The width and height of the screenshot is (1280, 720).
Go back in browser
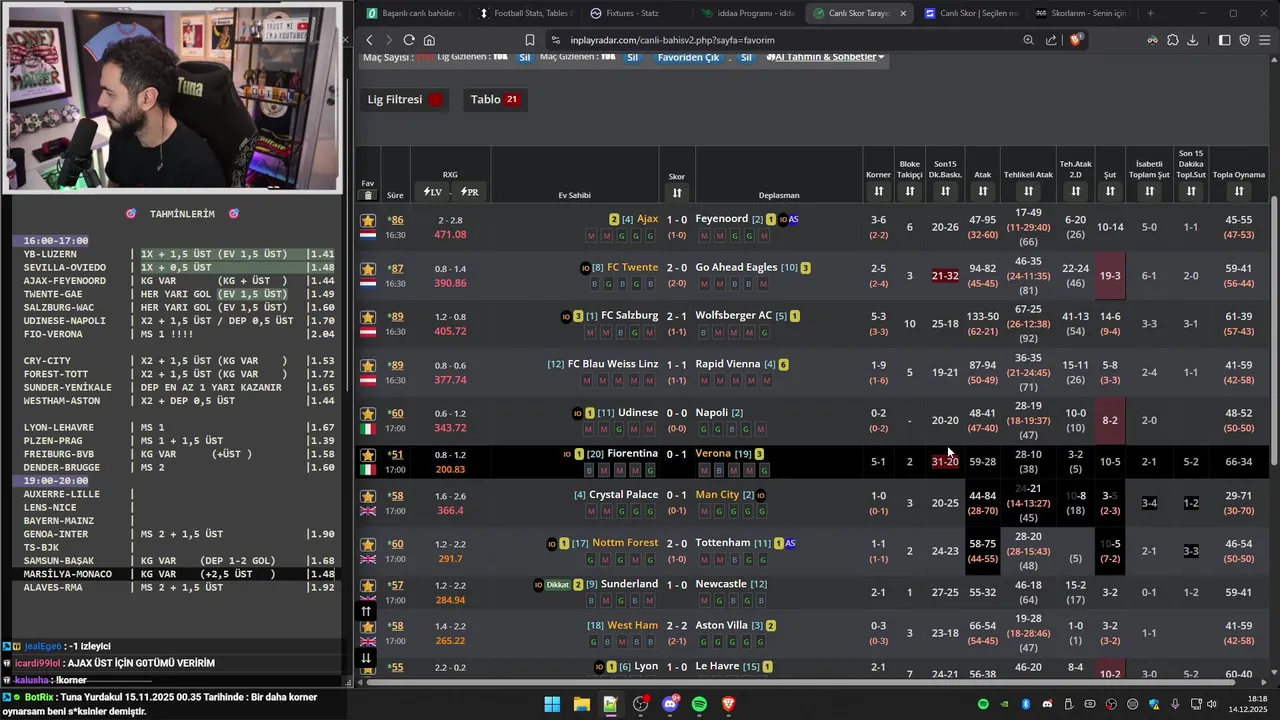click(x=369, y=40)
